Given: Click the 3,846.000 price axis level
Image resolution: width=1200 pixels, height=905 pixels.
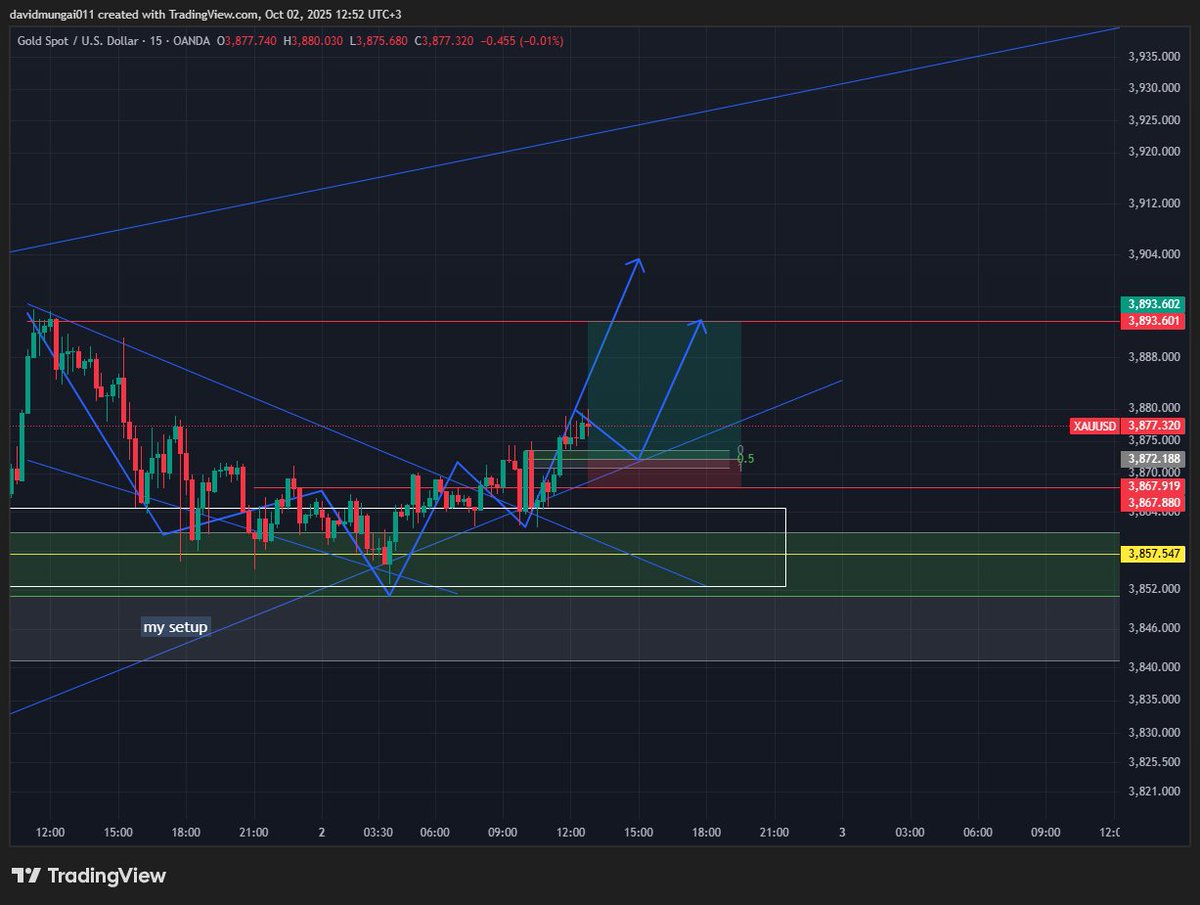Looking at the screenshot, I should [1154, 628].
